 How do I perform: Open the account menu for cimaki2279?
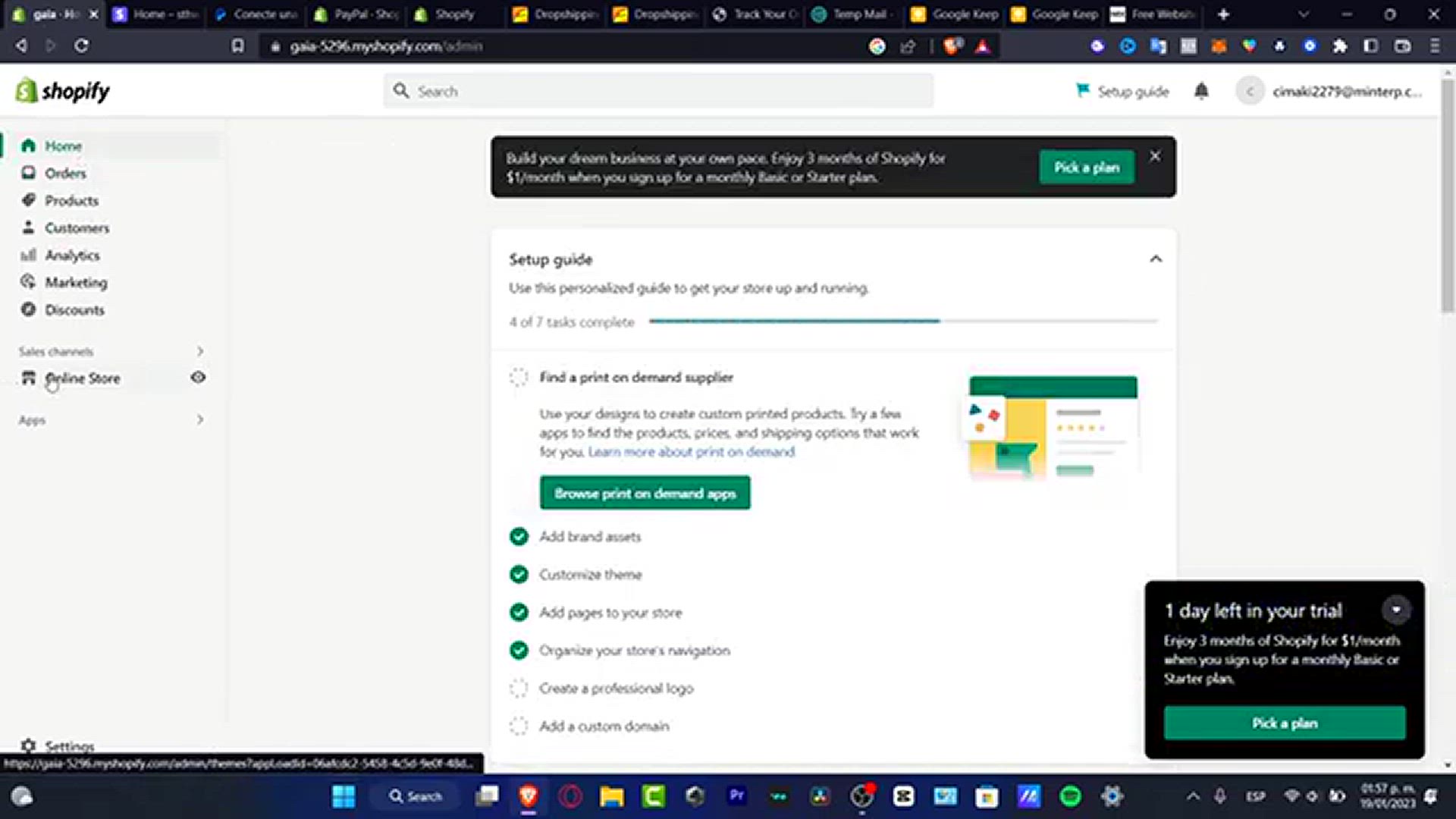1329,91
